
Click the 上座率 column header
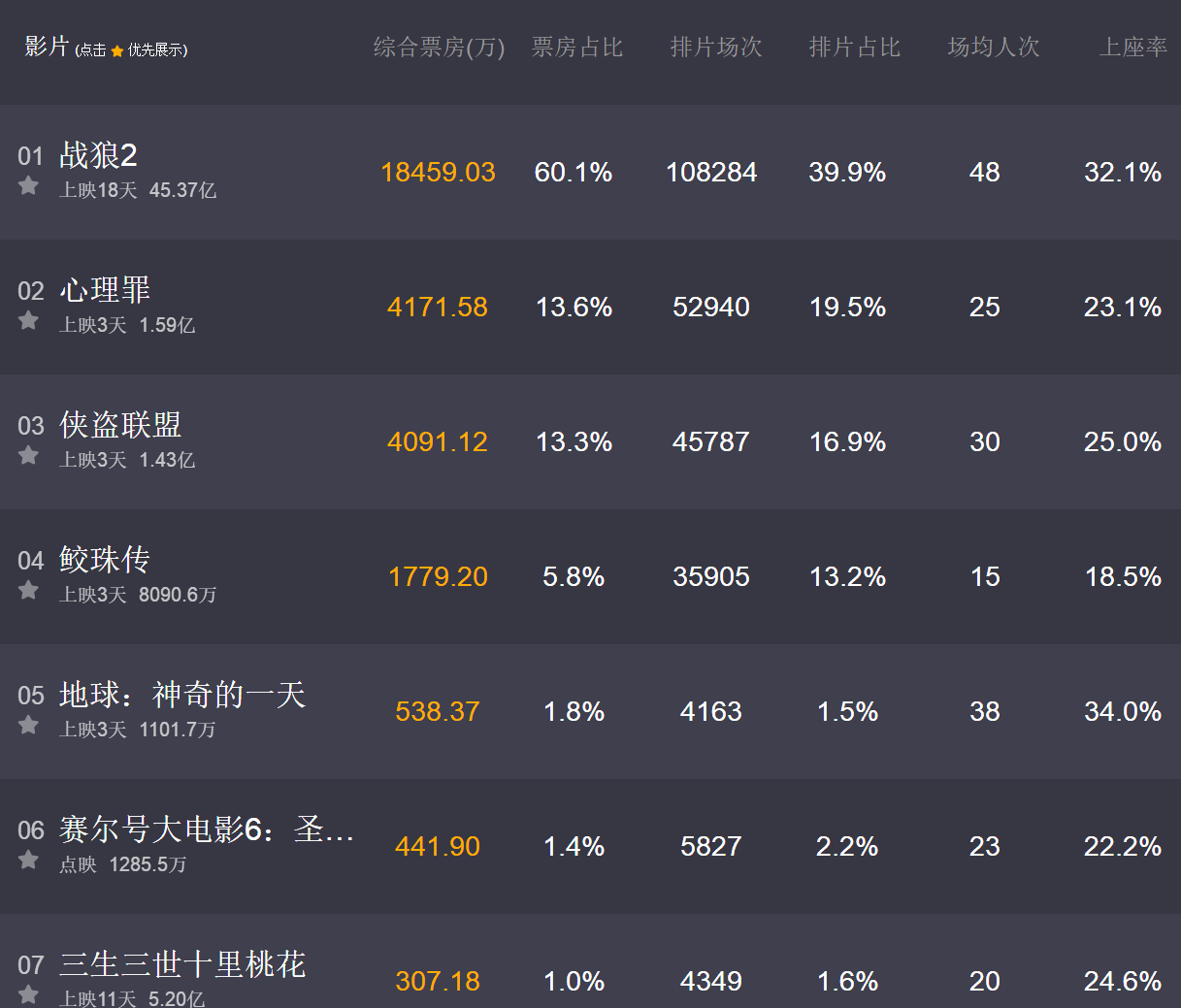1132,47
